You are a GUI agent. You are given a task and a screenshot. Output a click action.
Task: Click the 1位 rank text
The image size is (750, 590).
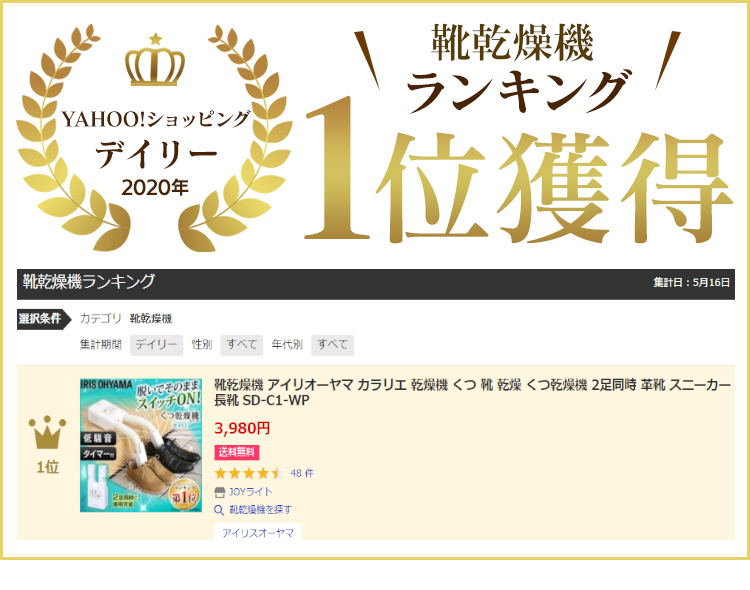[x=48, y=468]
